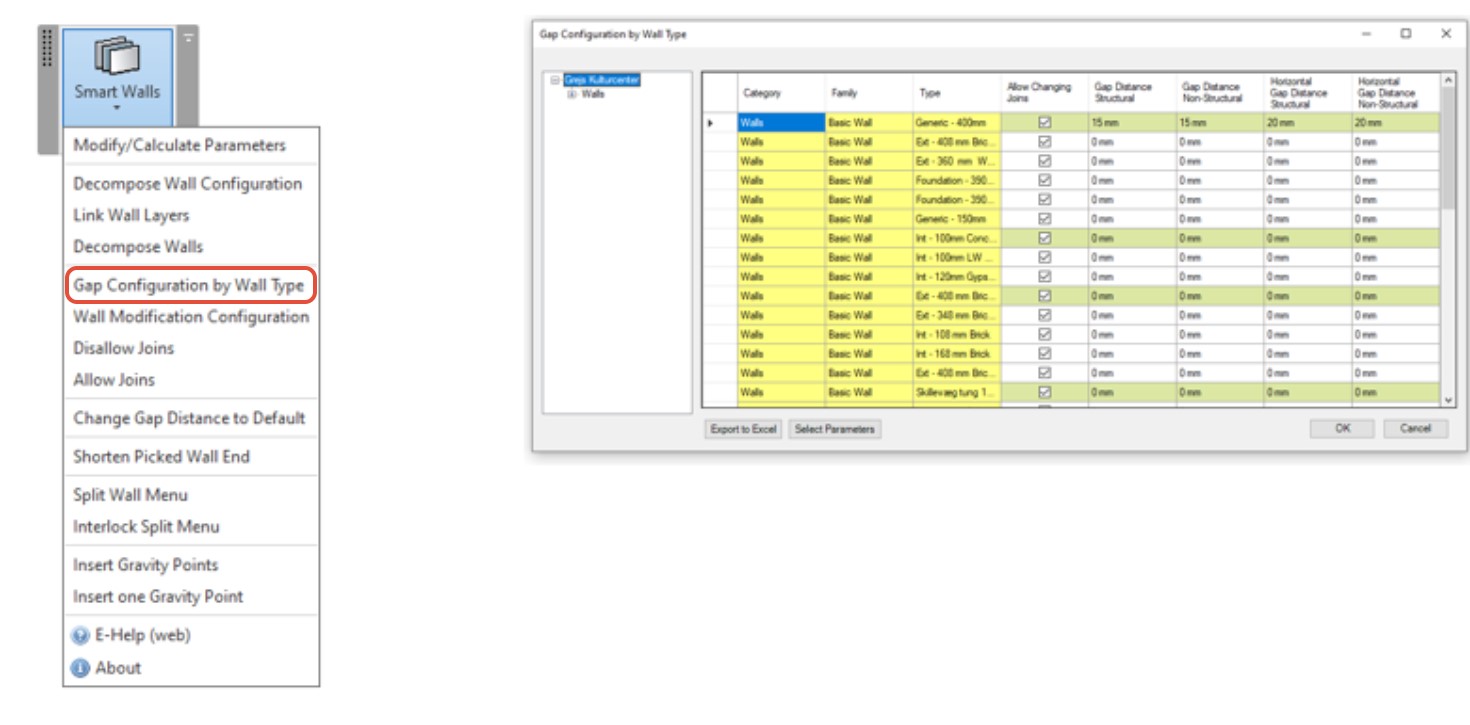Click the row selector arrow on first row
Image resolution: width=1470 pixels, height=725 pixels.
pos(711,123)
